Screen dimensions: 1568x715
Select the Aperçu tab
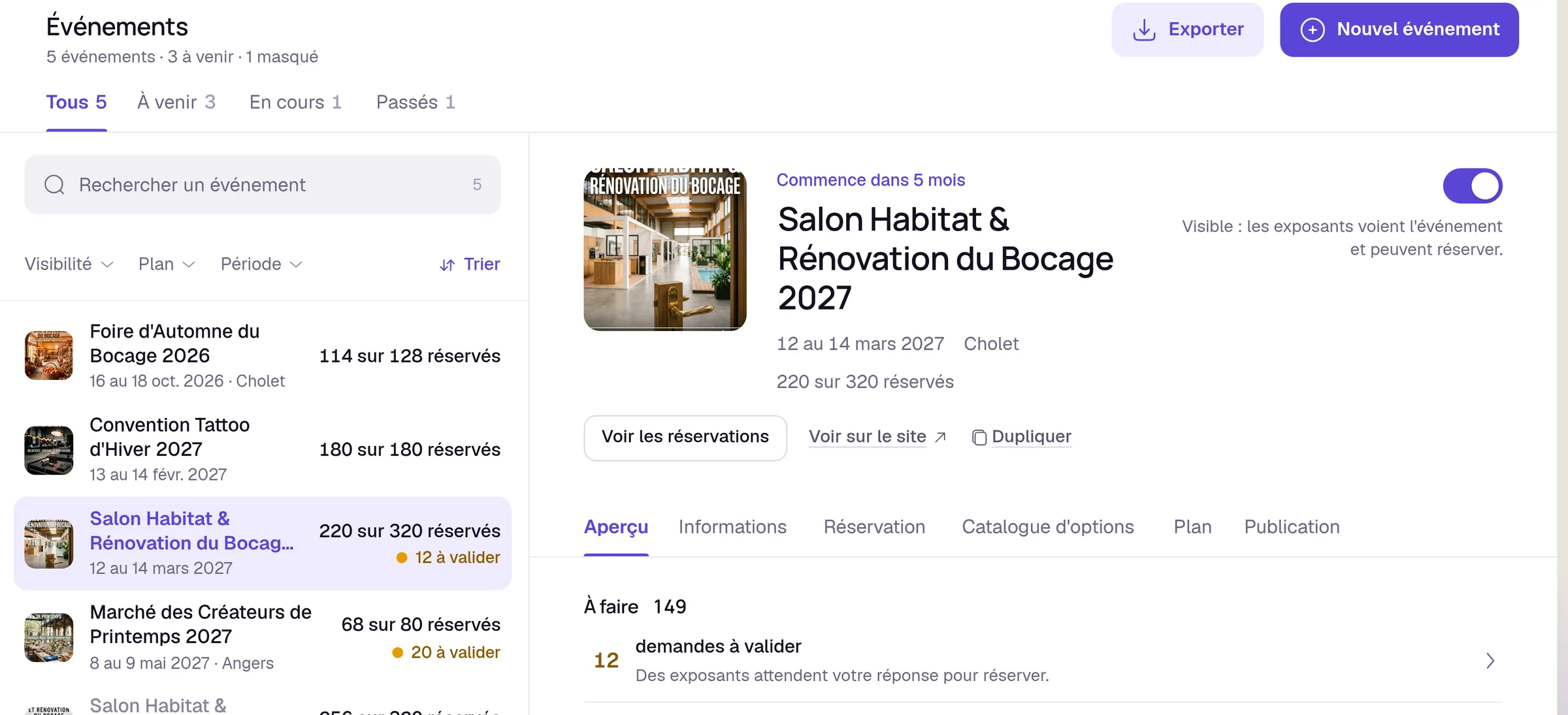(x=616, y=527)
